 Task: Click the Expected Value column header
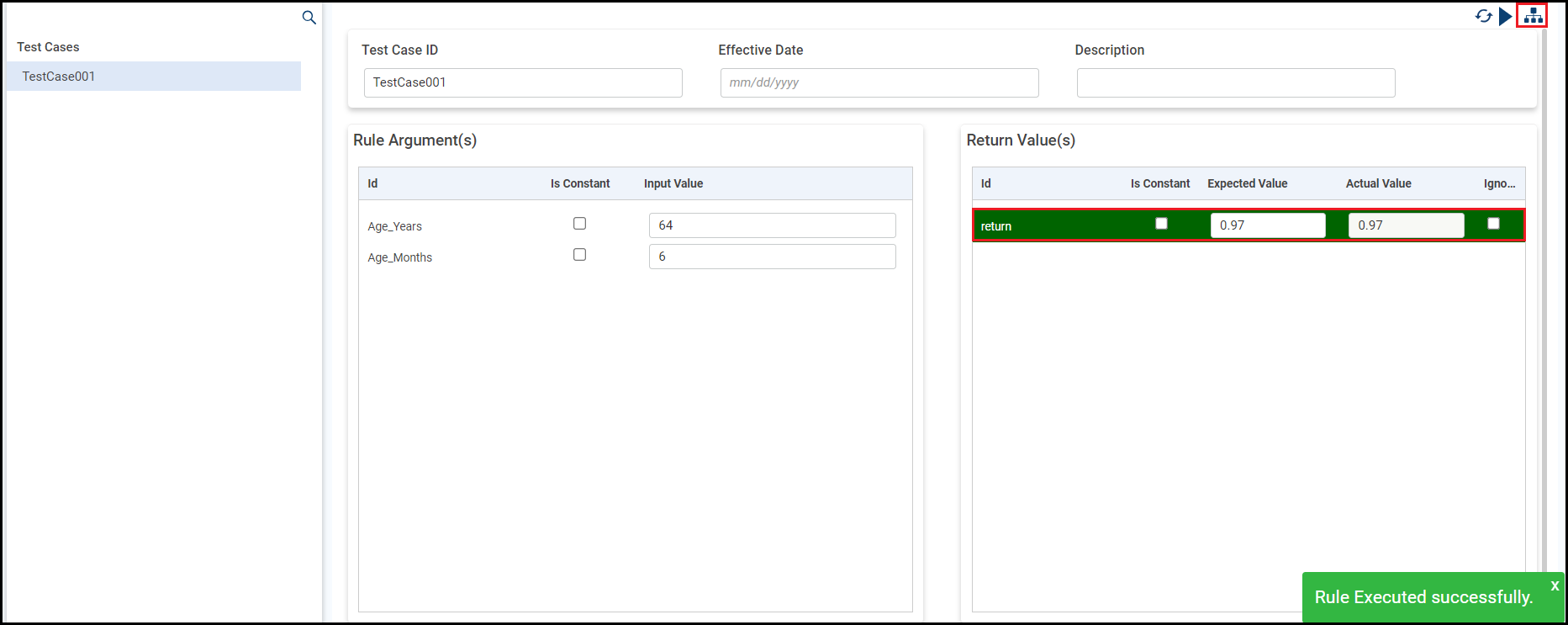click(1248, 183)
